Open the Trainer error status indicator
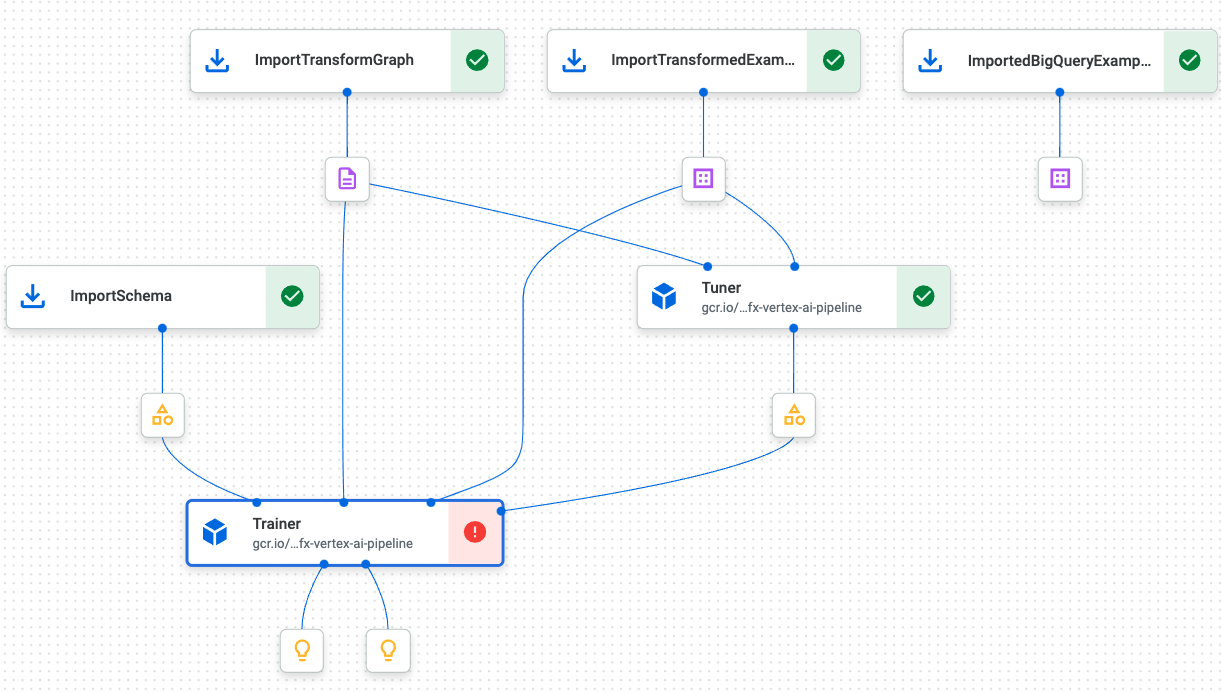This screenshot has width=1221, height=693. point(474,531)
